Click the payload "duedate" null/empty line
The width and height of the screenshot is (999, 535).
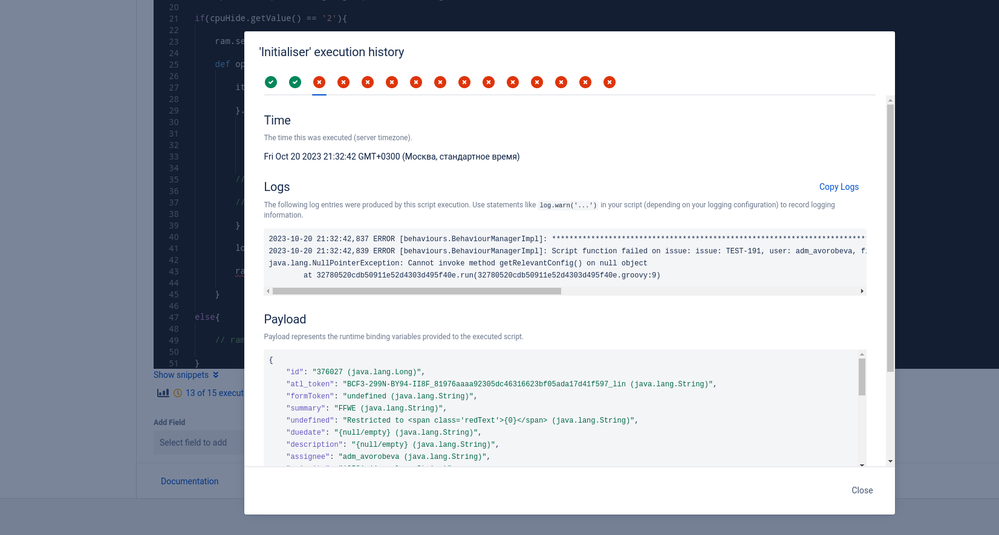[x=384, y=432]
